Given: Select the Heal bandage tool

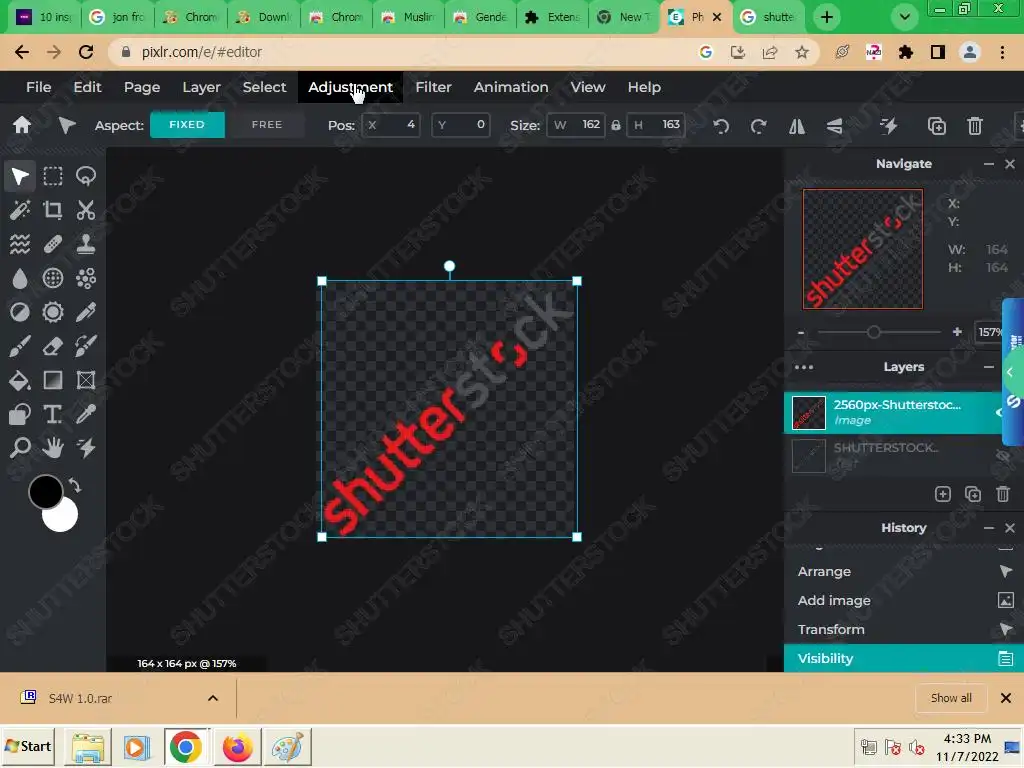Looking at the screenshot, I should [53, 244].
